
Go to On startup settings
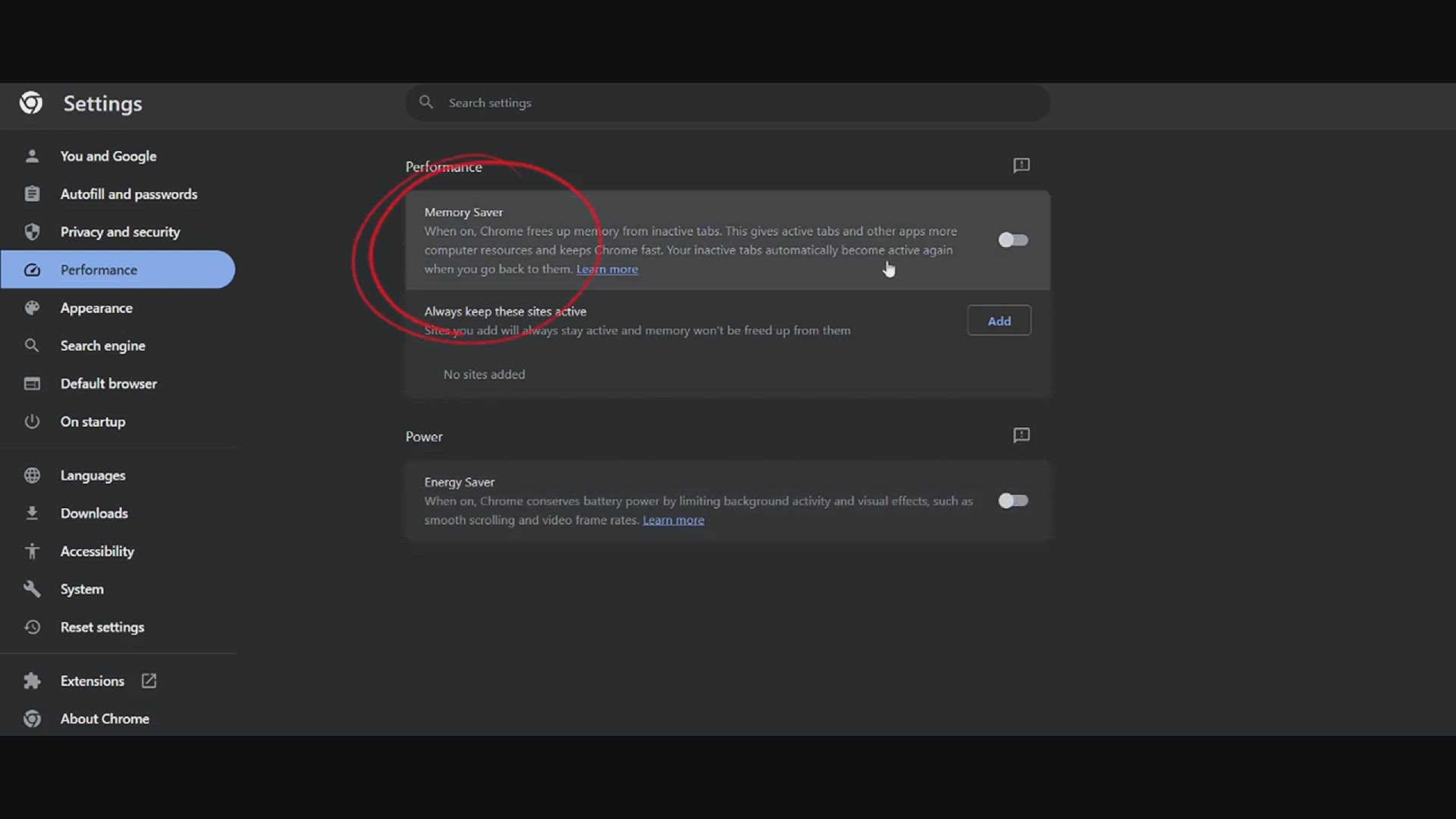(118, 422)
